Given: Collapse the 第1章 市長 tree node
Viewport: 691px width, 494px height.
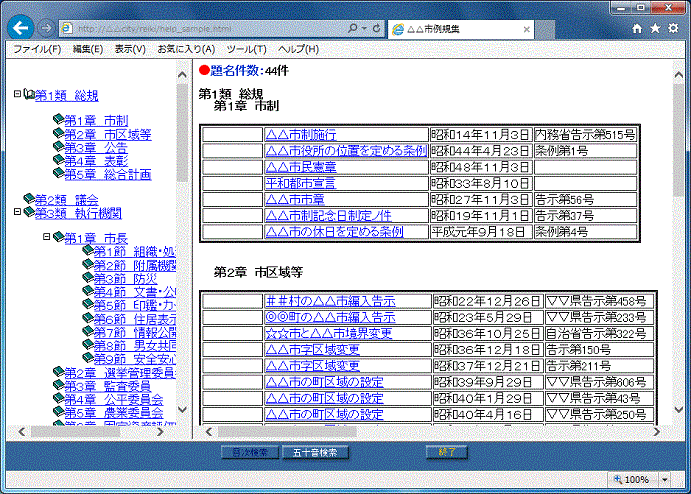Looking at the screenshot, I should (46, 237).
